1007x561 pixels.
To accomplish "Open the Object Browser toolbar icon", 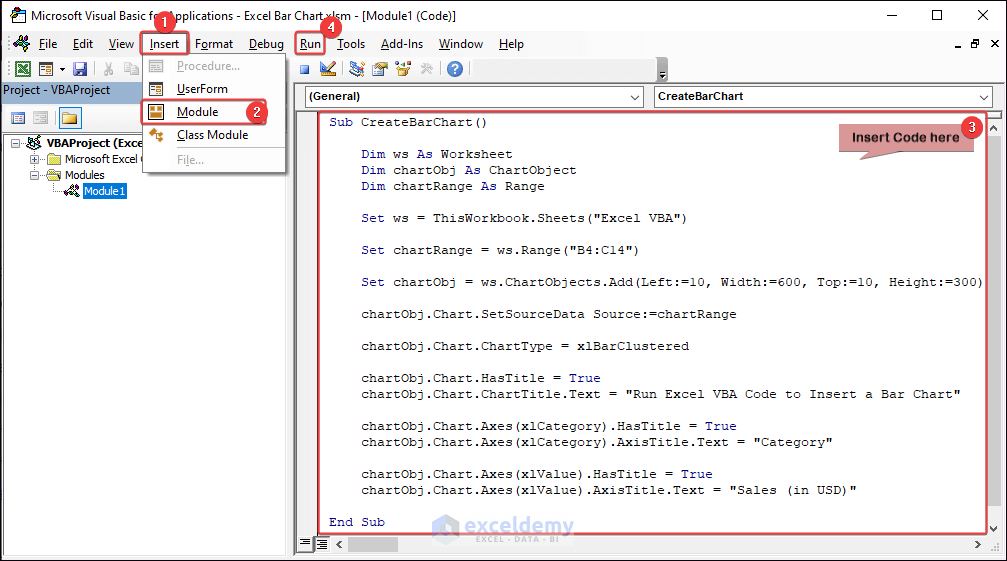I will pos(403,69).
